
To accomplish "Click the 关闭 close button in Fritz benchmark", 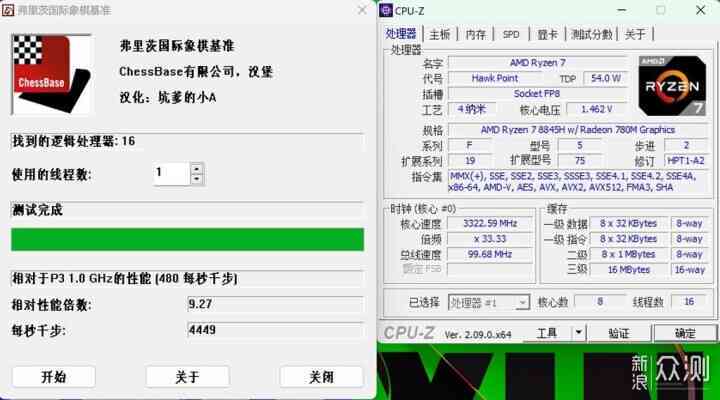I will point(321,377).
